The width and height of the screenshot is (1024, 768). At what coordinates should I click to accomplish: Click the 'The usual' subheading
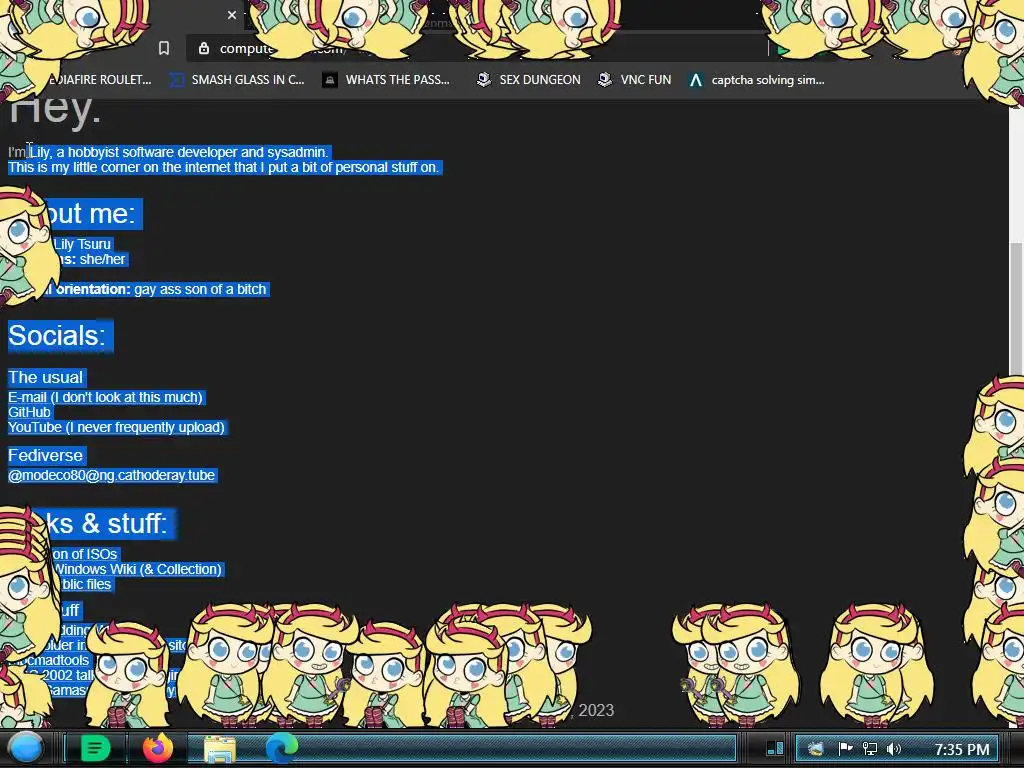click(46, 377)
